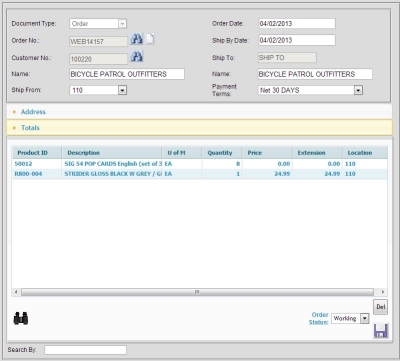This screenshot has height=361, width=400.
Task: Click the Search By input box
Action: (x=85, y=350)
